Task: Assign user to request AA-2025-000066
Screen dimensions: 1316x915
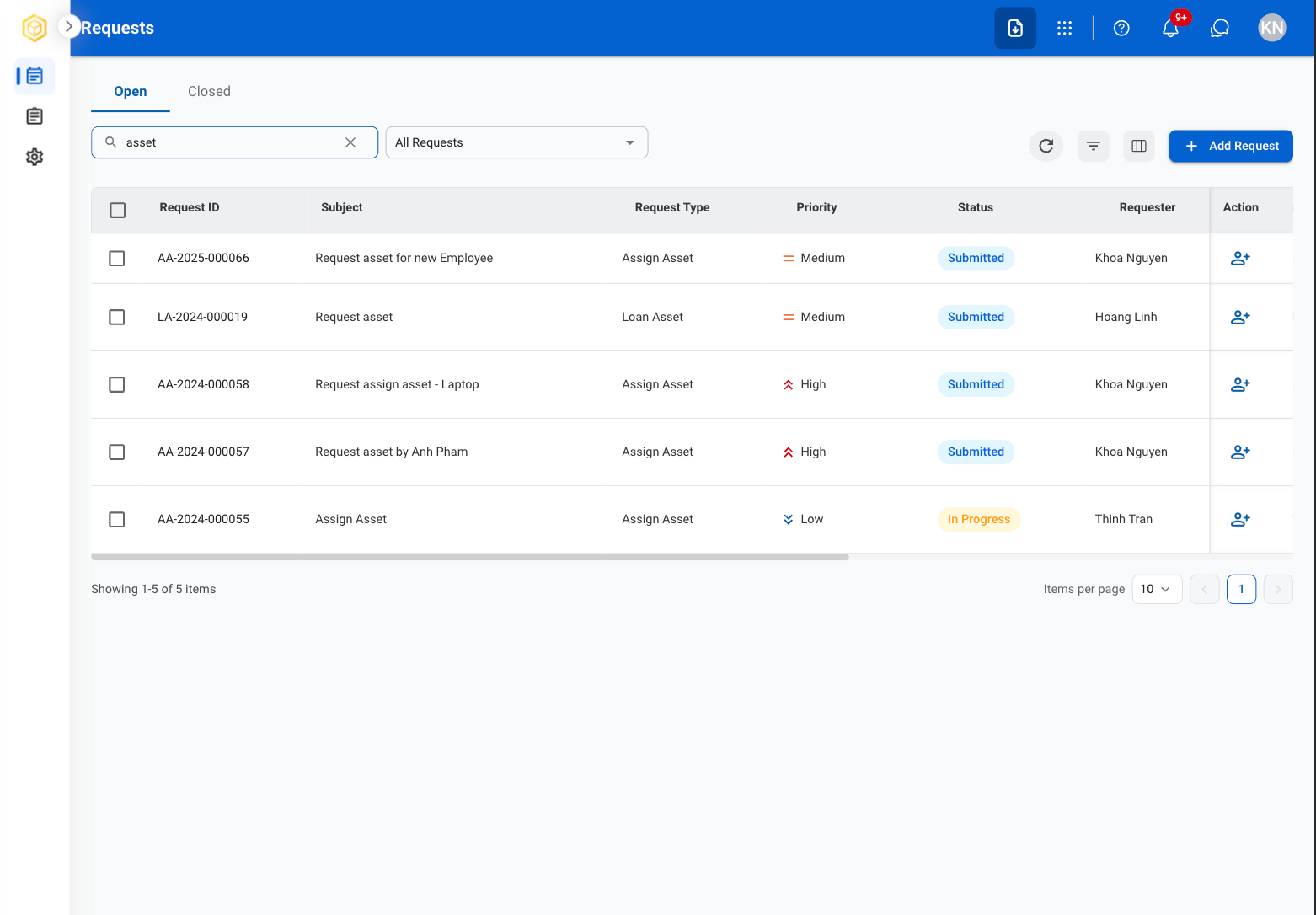Action: (x=1240, y=259)
